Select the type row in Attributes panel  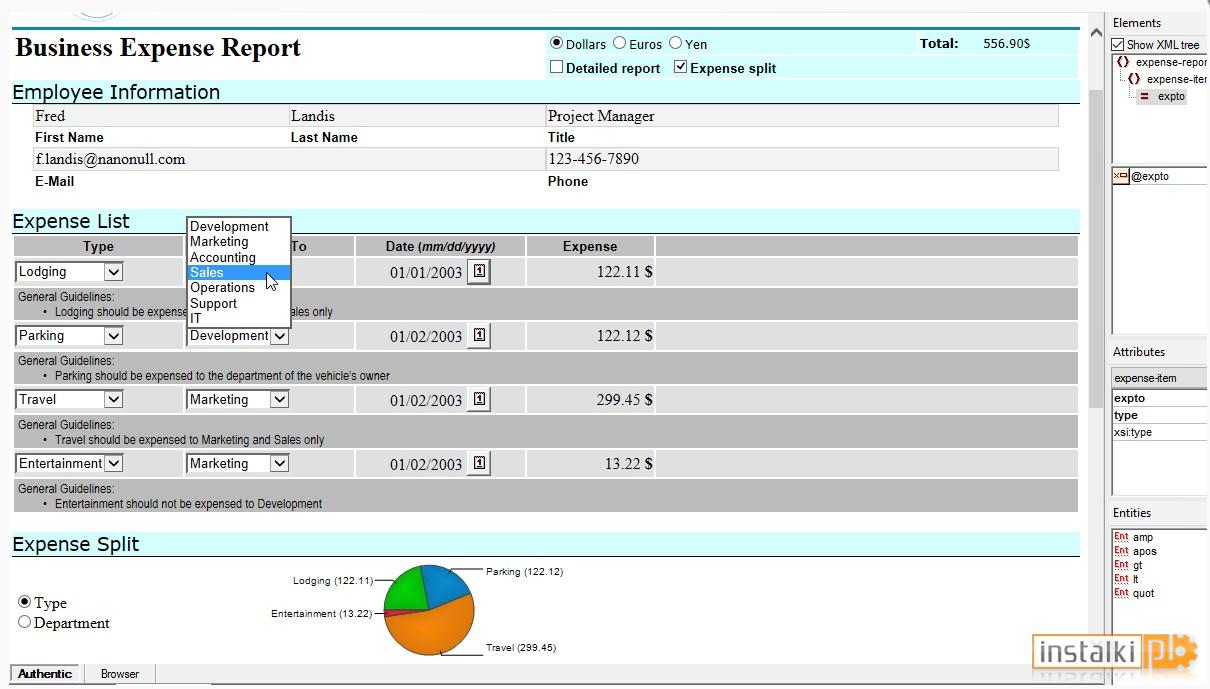(1159, 415)
